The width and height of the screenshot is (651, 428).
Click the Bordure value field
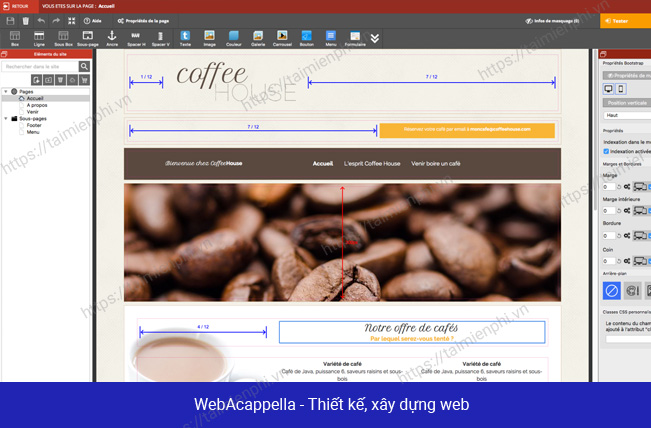coord(609,236)
